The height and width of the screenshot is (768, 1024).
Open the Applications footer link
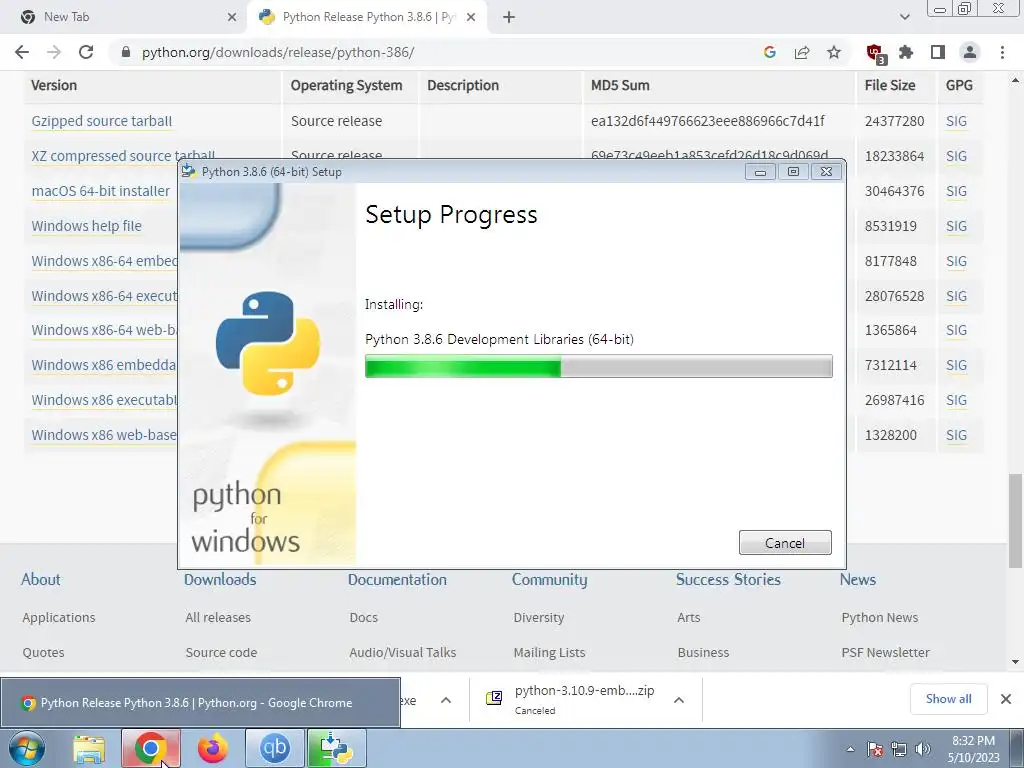click(59, 617)
